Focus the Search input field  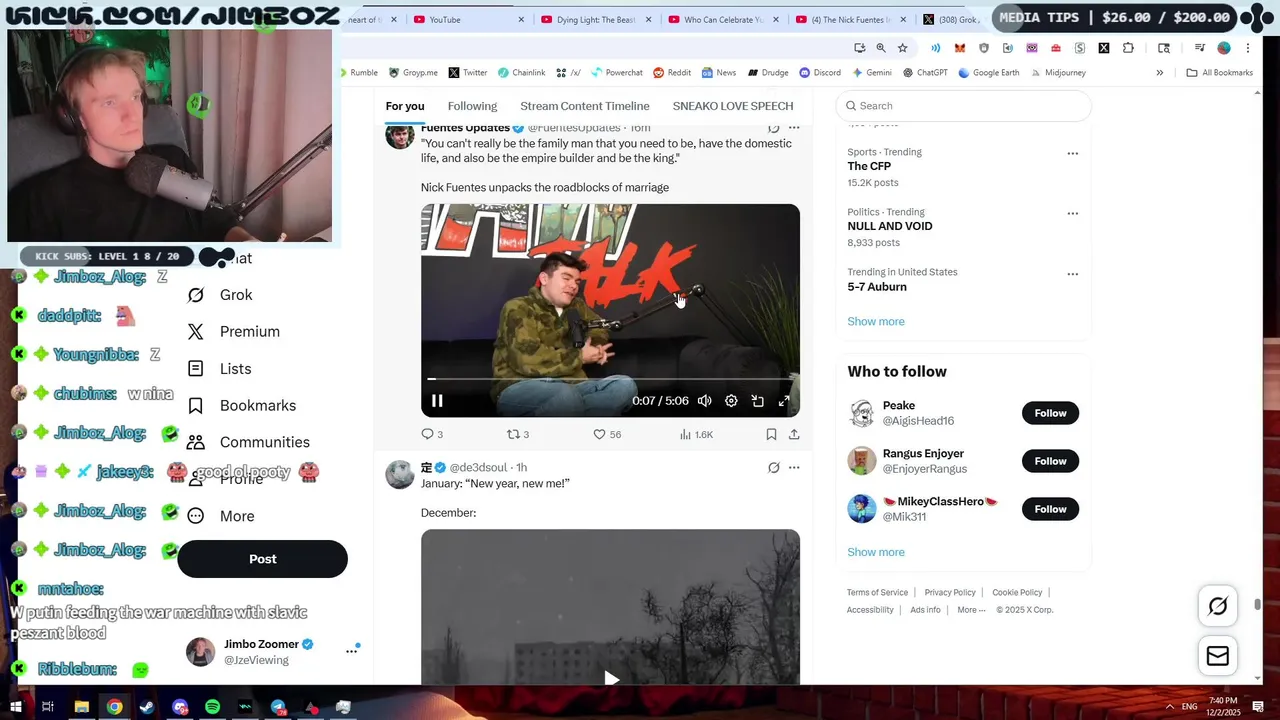pyautogui.click(x=964, y=106)
